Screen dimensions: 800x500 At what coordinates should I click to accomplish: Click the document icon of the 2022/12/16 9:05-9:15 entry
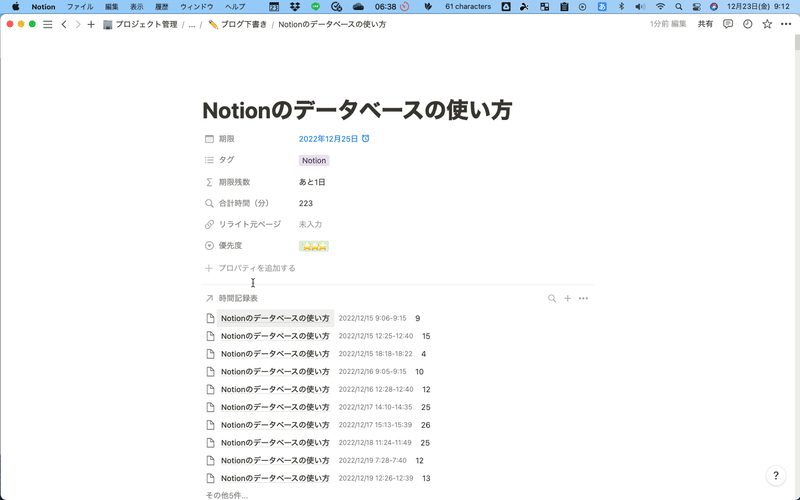point(210,372)
